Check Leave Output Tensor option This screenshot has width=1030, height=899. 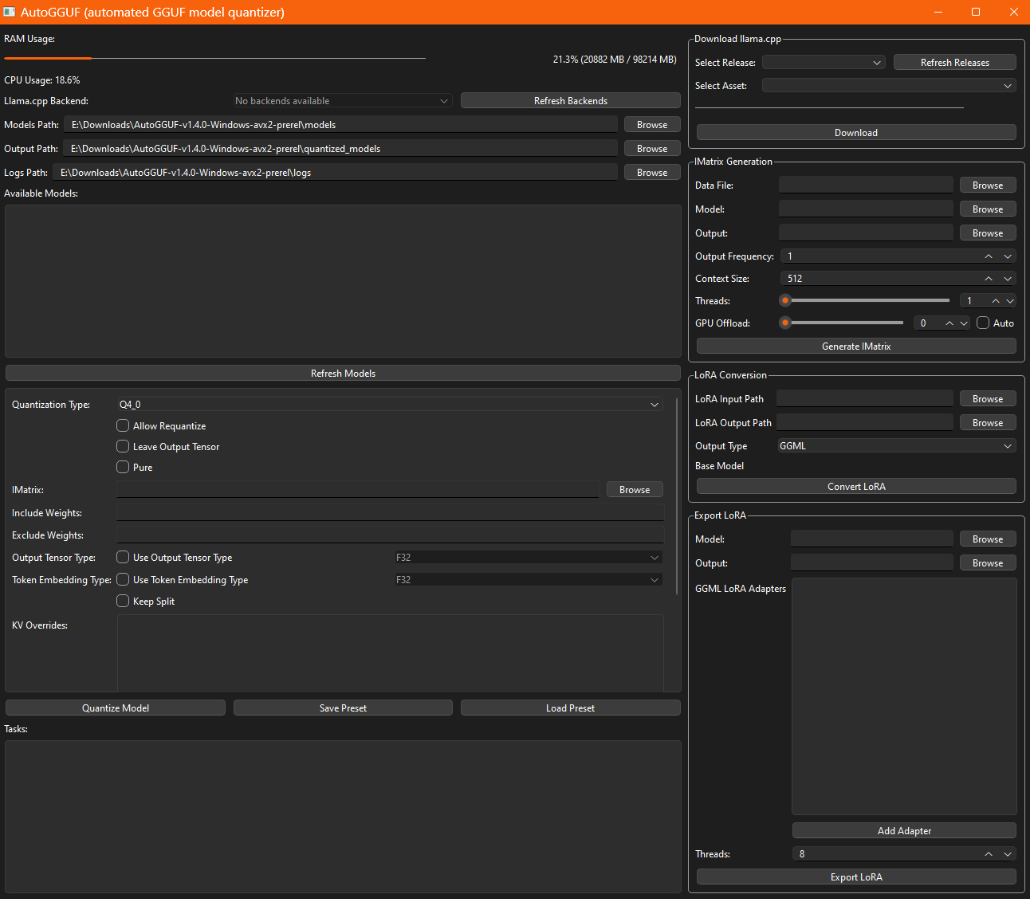pos(123,447)
